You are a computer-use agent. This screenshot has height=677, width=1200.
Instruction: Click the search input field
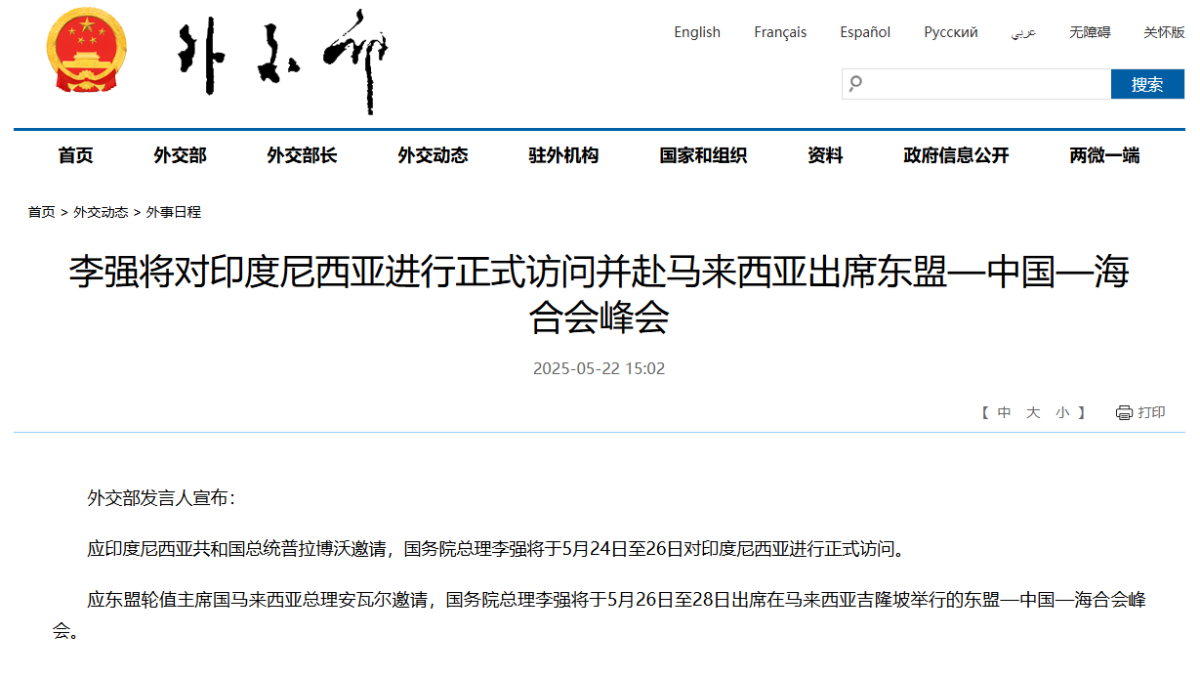[976, 84]
